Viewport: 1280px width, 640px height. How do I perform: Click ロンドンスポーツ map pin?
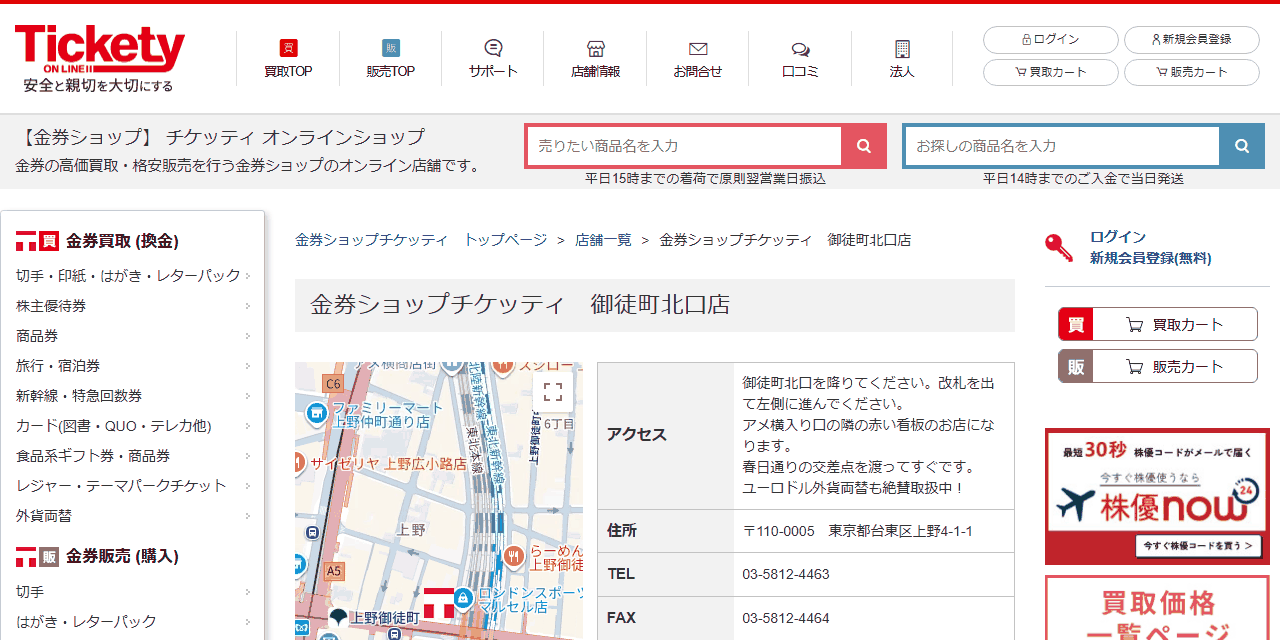(462, 598)
